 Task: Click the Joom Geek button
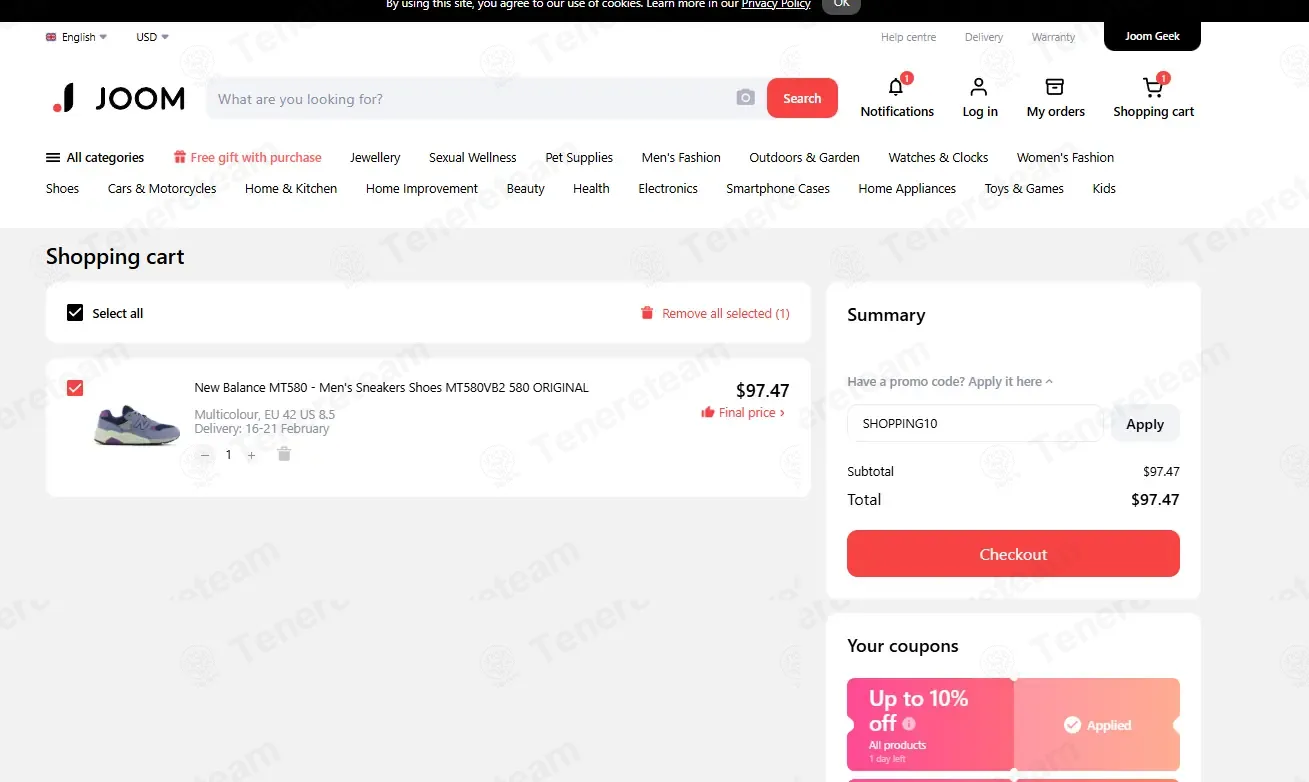click(1152, 36)
